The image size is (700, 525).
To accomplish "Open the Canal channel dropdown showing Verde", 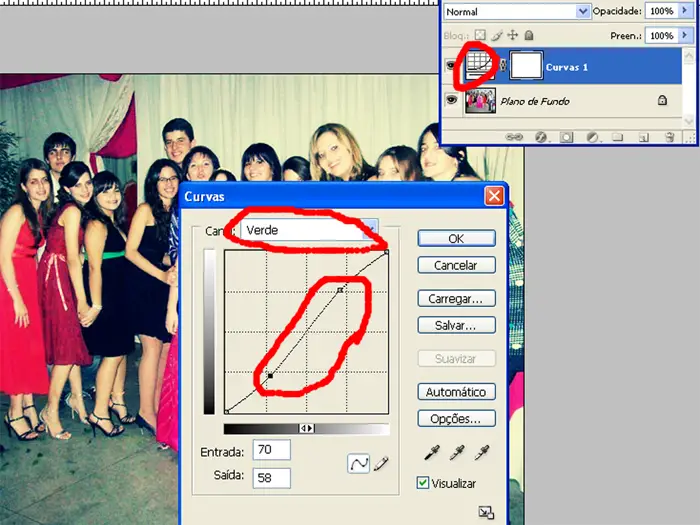I will coord(309,230).
